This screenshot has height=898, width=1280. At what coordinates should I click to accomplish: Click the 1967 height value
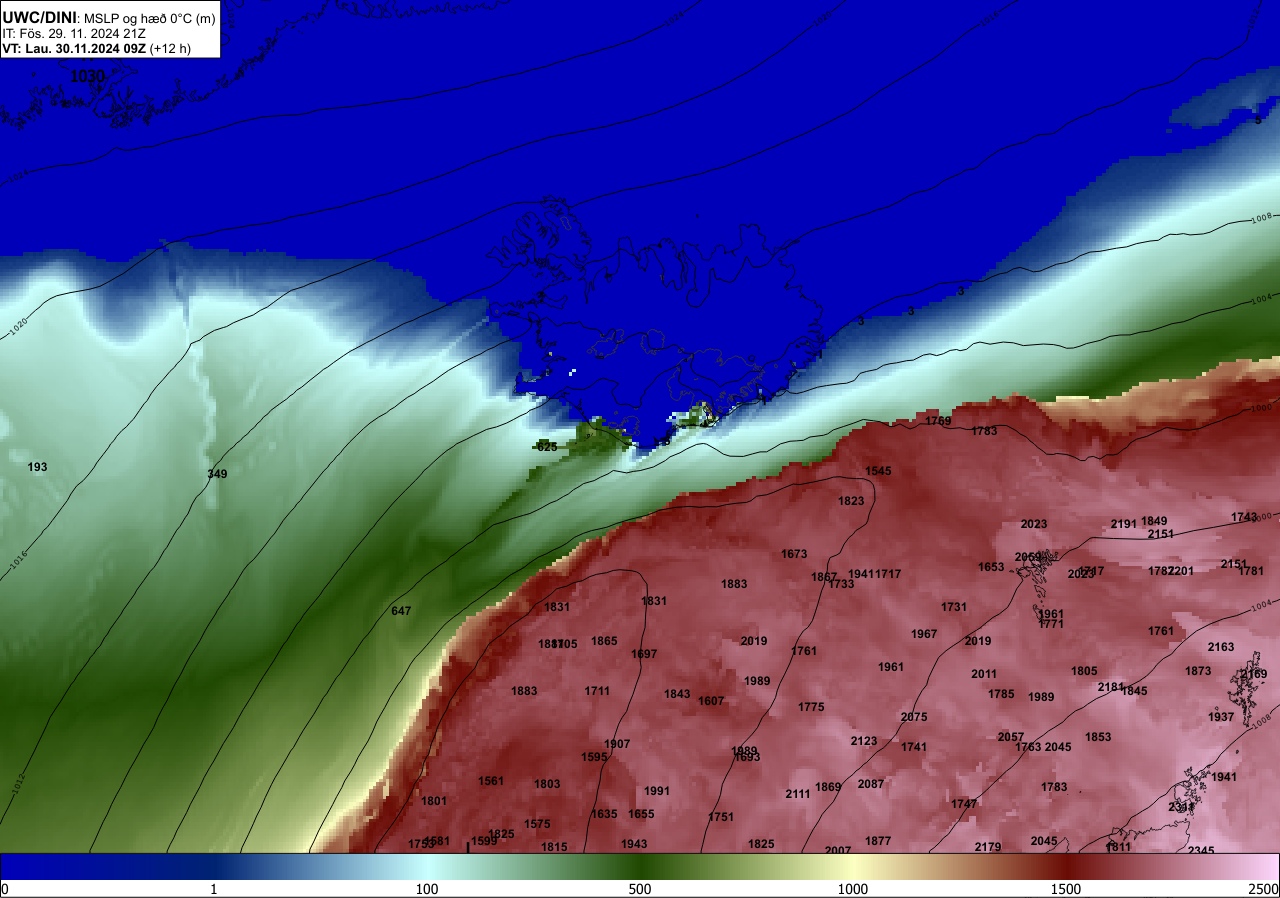click(924, 634)
